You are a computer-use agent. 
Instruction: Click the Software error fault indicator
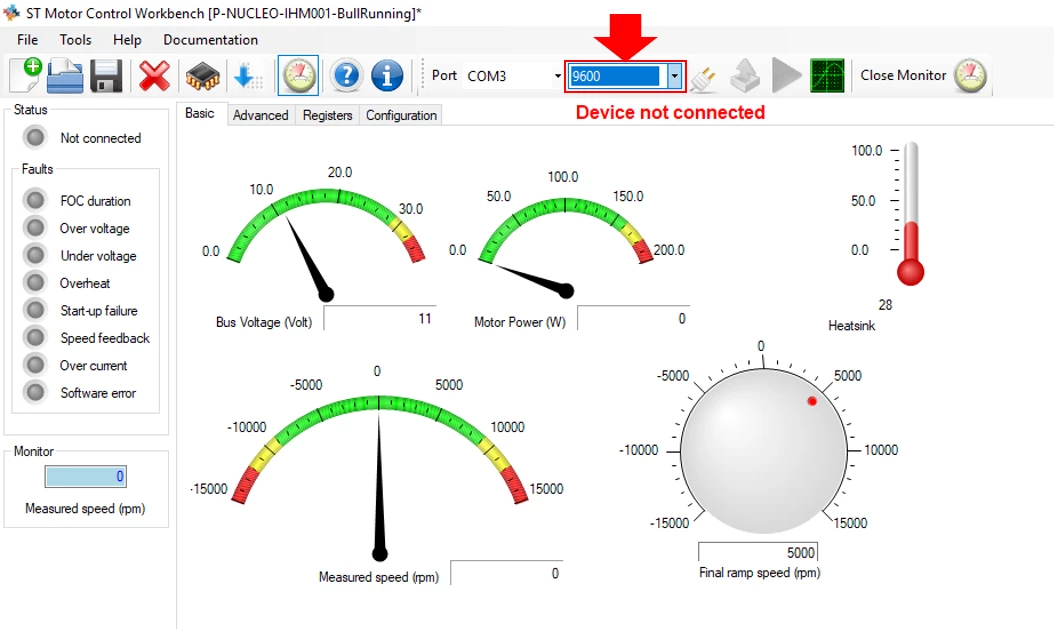tap(35, 392)
